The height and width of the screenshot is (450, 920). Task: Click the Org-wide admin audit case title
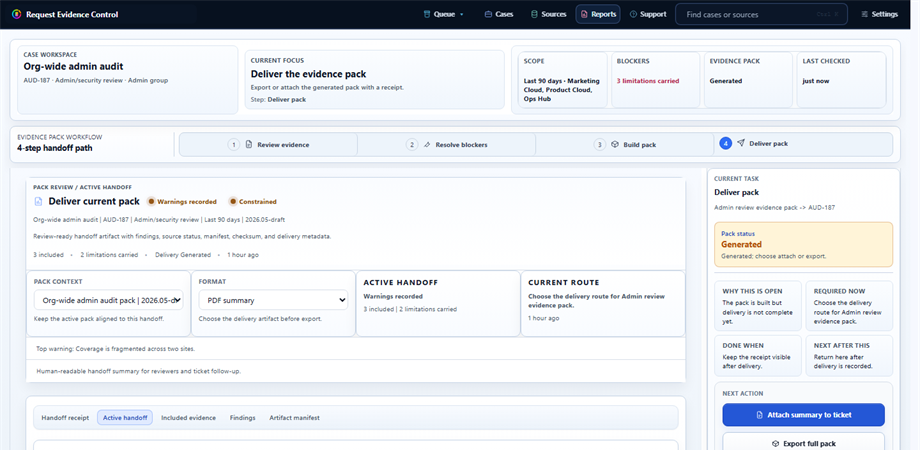click(73, 66)
